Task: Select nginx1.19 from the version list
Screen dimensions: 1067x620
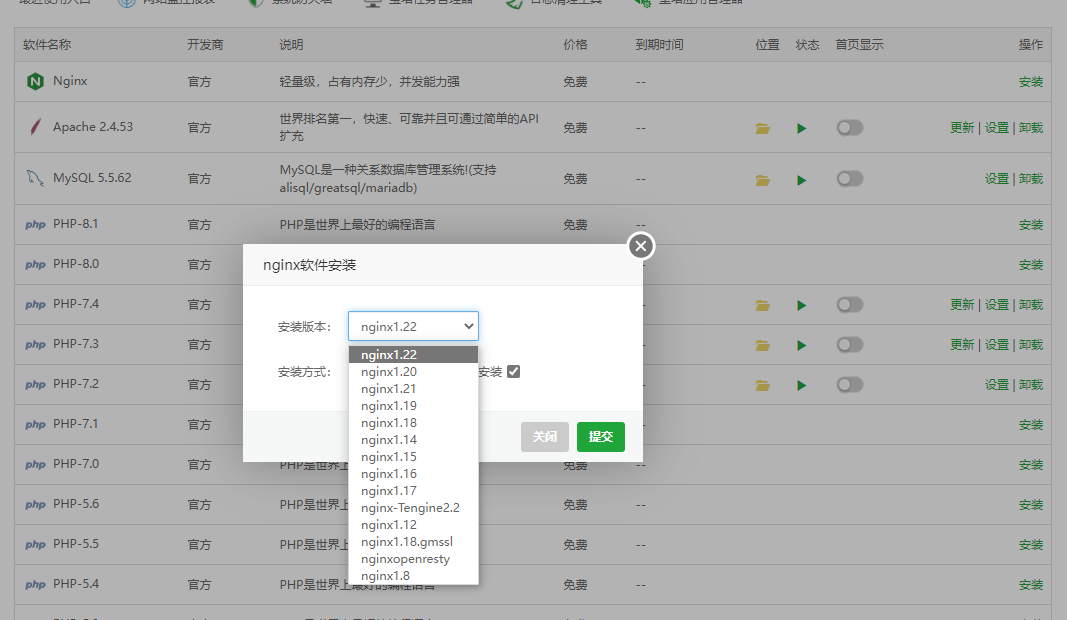Action: (413, 406)
